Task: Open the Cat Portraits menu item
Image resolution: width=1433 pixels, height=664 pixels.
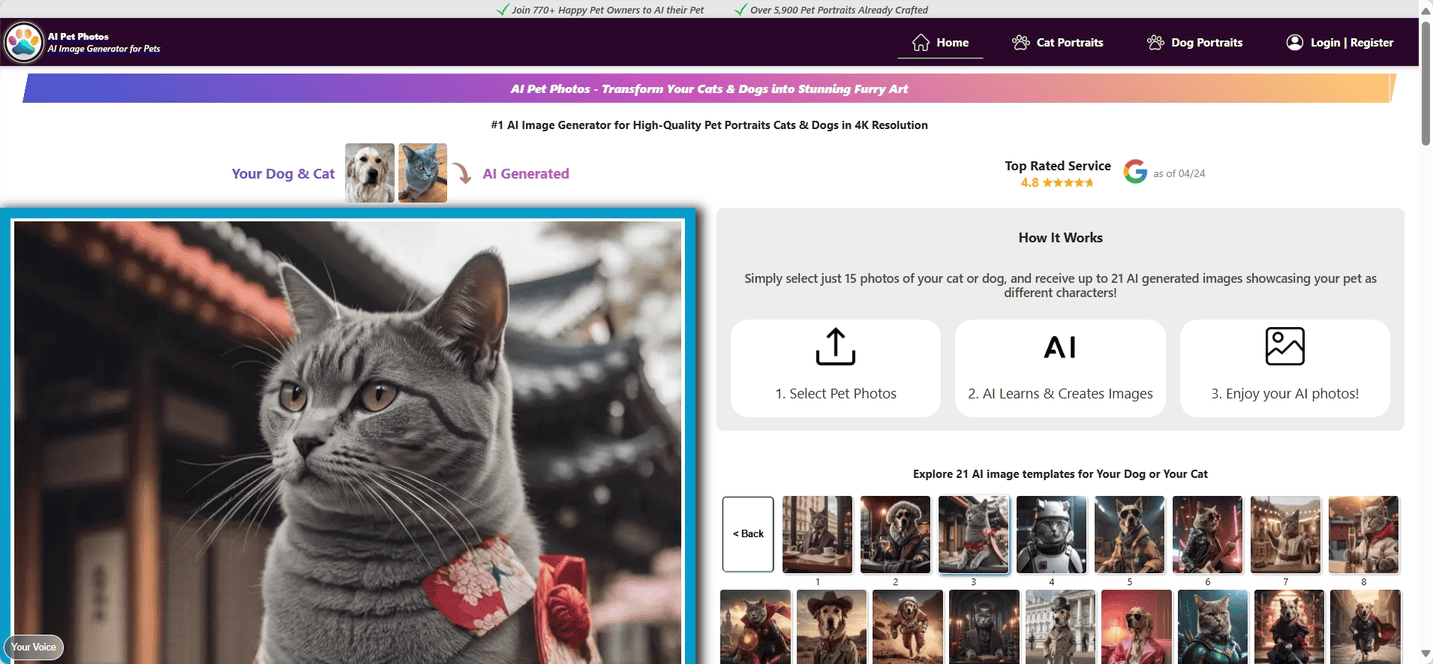Action: point(1057,43)
